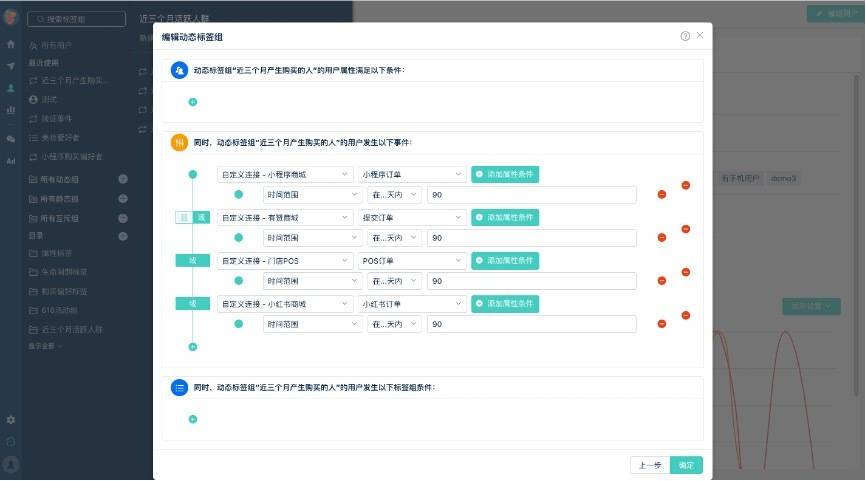Open 在...天内 dropdown under POS订单
The height and width of the screenshot is (481, 866).
click(394, 281)
